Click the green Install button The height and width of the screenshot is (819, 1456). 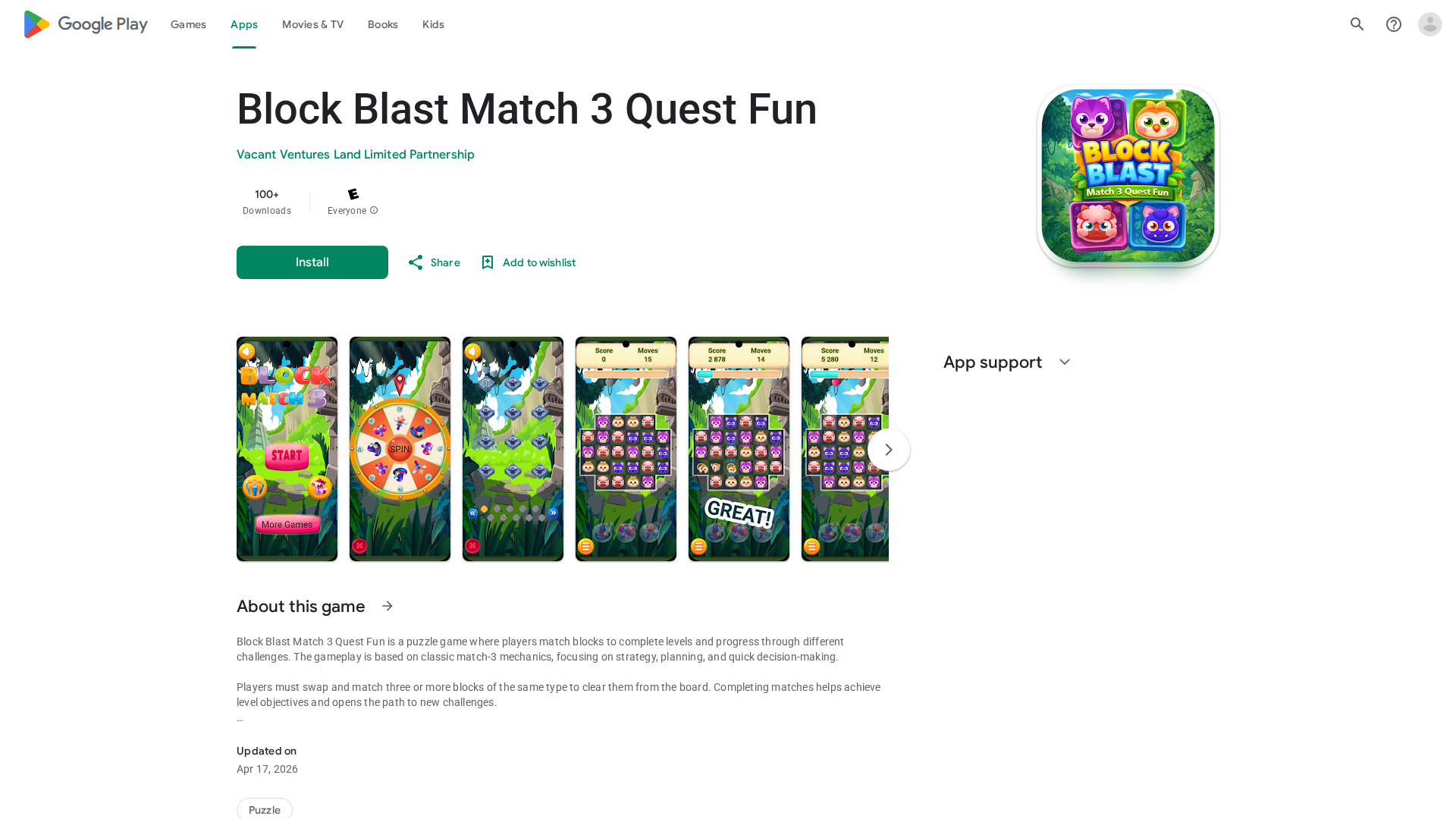(x=312, y=262)
